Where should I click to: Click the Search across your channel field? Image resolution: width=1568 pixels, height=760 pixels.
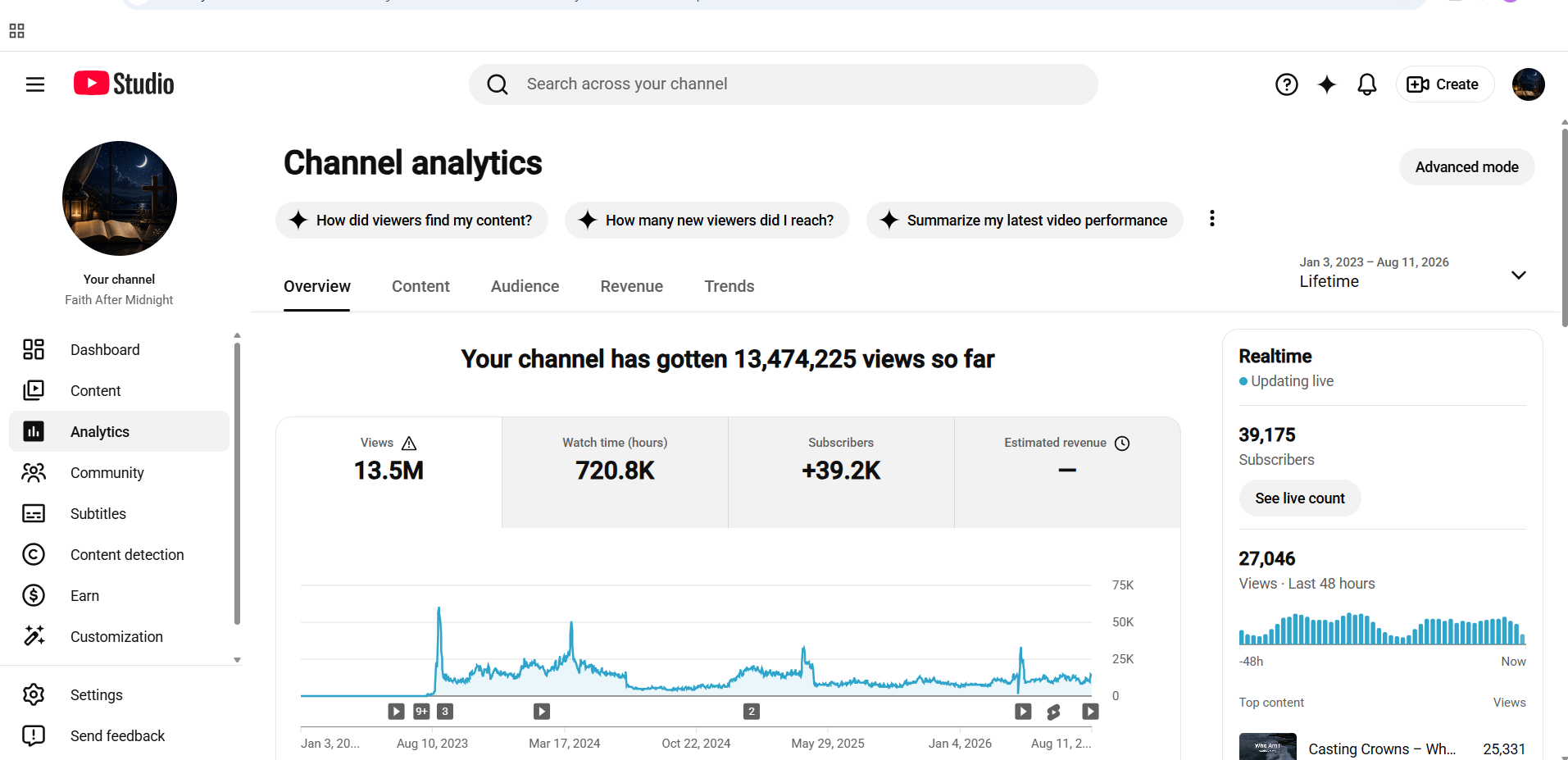783,84
